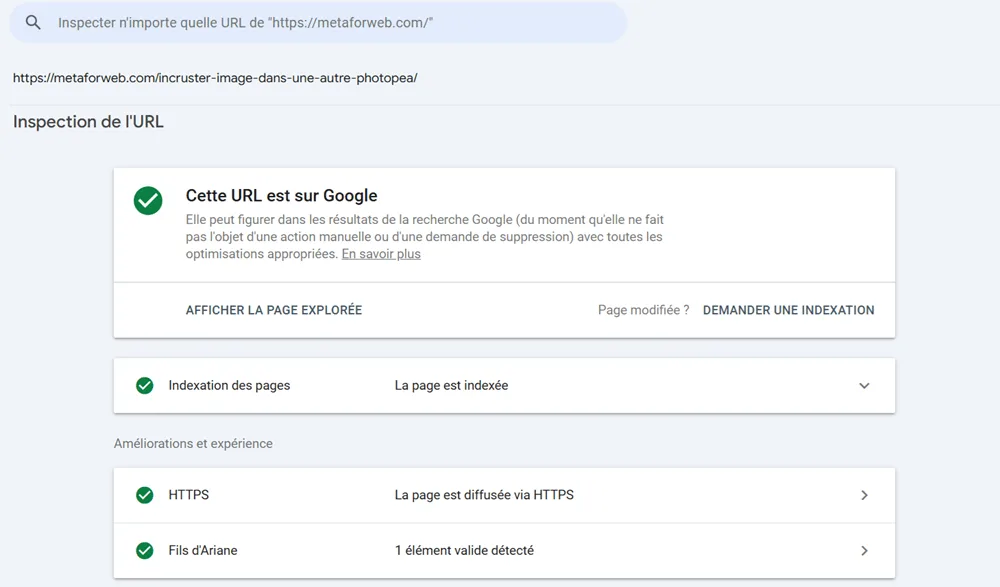The height and width of the screenshot is (587, 1000).
Task: Open HTTPS details with the right chevron
Action: coord(864,495)
